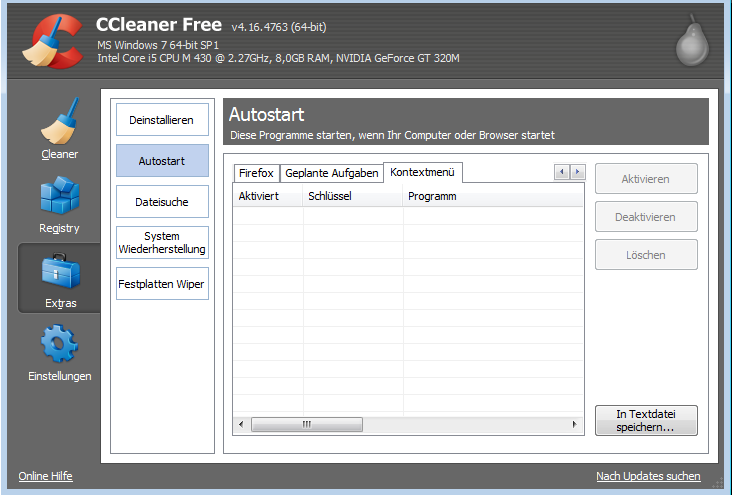732x495 pixels.
Task: Click version text v4.16.4763 (64-bit)
Action: 279,27
